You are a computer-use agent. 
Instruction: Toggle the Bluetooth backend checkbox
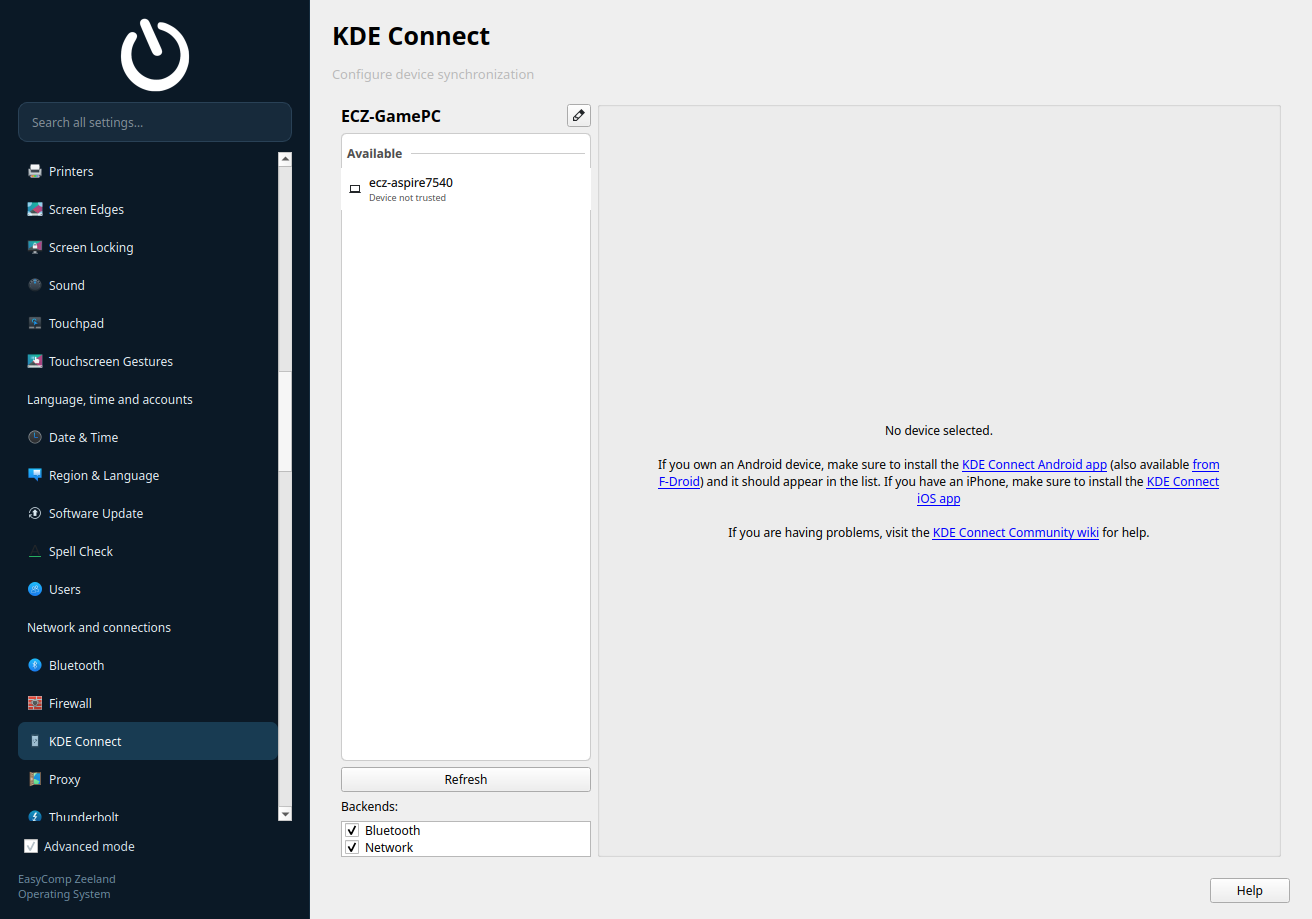tap(352, 830)
